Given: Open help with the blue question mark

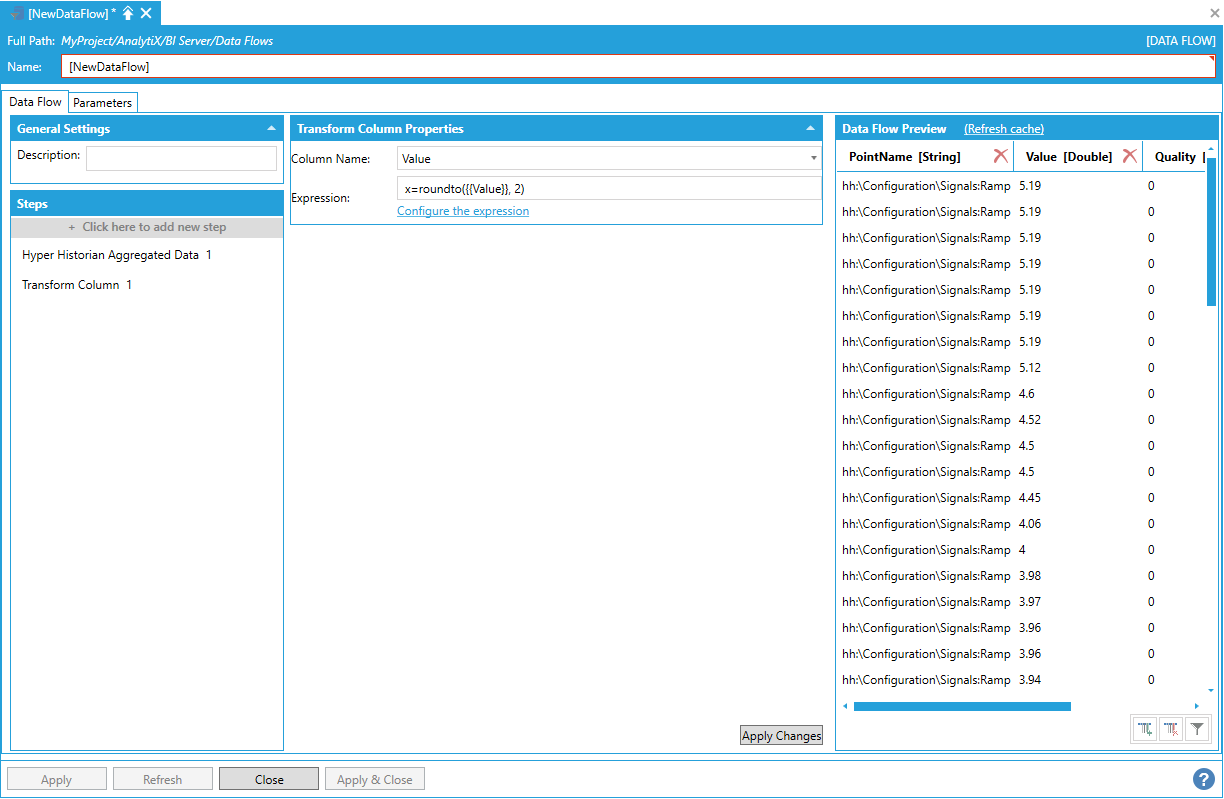Looking at the screenshot, I should point(1203,779).
